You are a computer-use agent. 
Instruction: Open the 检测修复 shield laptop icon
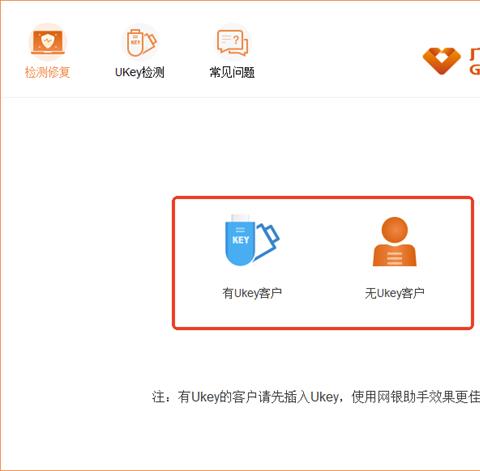coord(48,42)
